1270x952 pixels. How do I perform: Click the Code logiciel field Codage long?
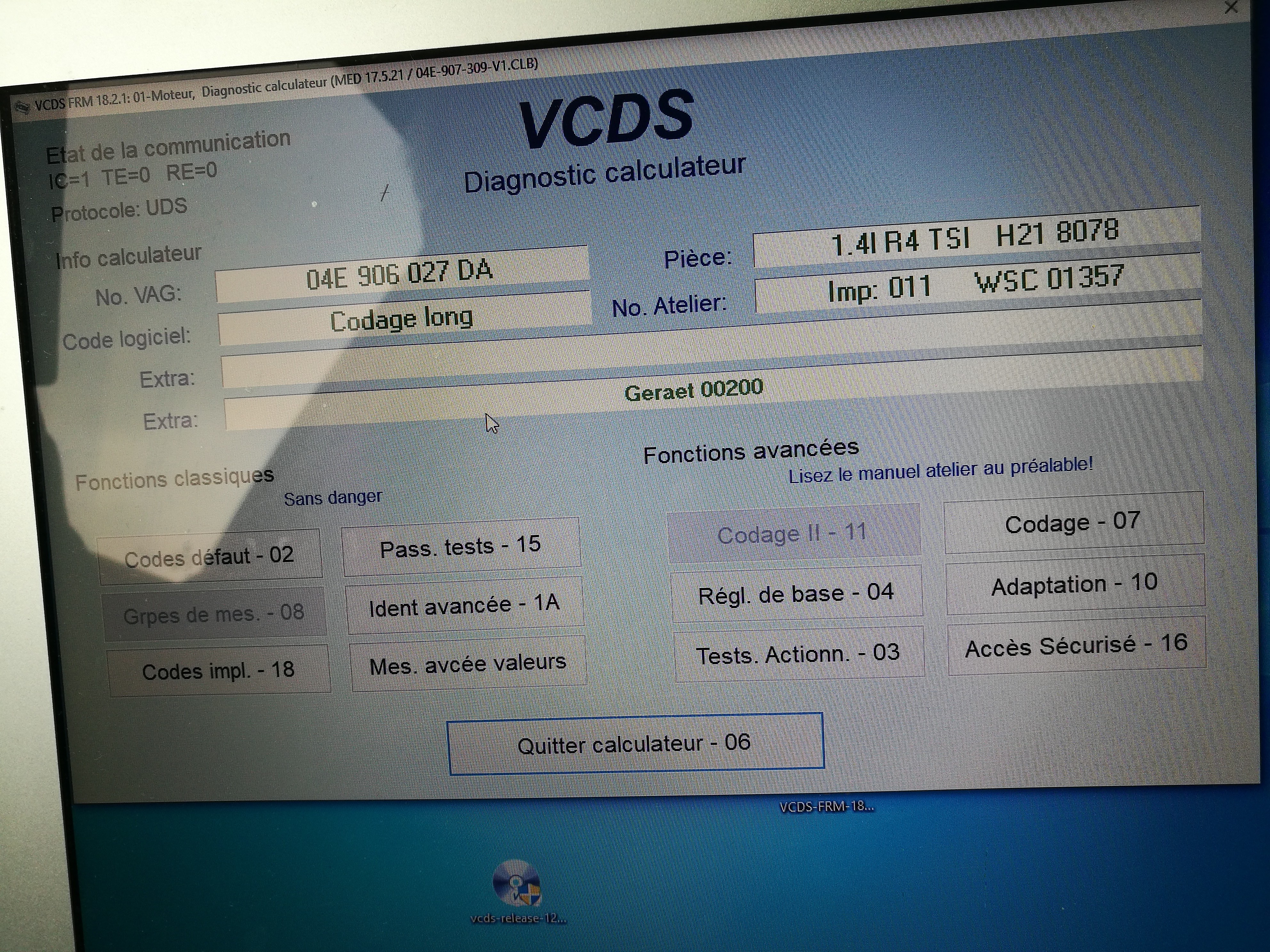[402, 319]
